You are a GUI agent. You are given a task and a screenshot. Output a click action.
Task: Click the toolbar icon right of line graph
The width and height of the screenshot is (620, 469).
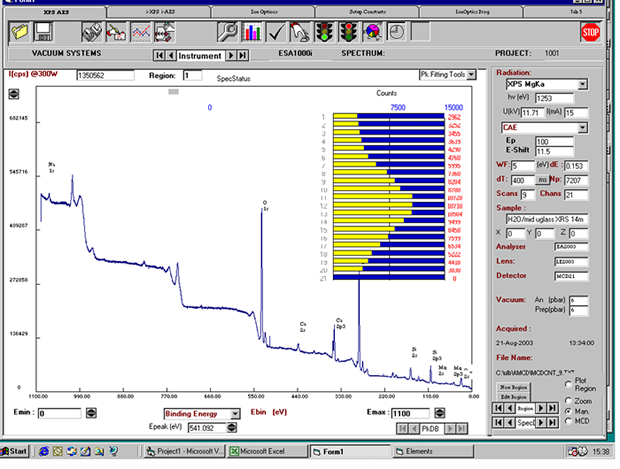tap(164, 32)
